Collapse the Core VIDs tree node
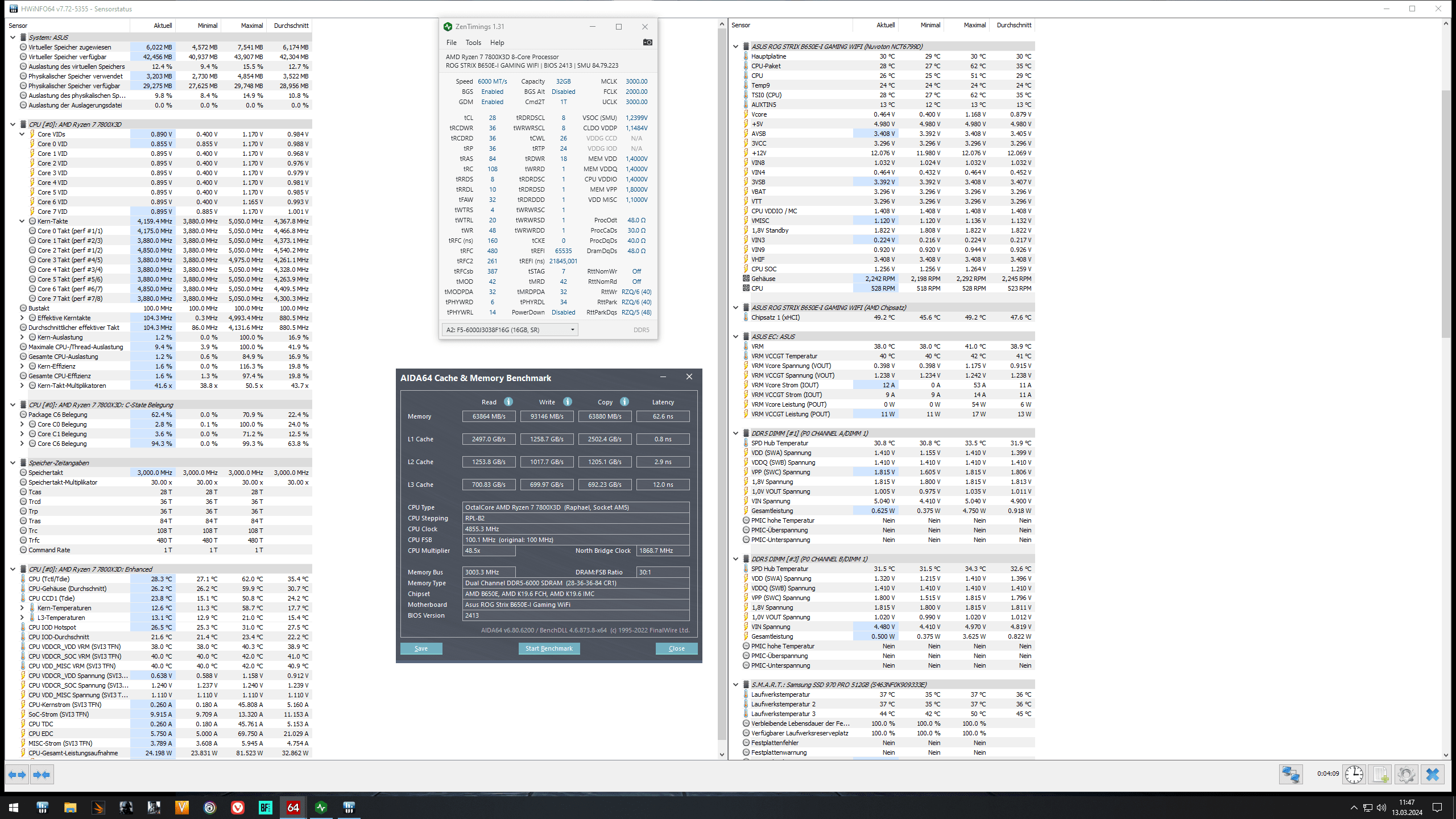The width and height of the screenshot is (1456, 819). pos(22,134)
